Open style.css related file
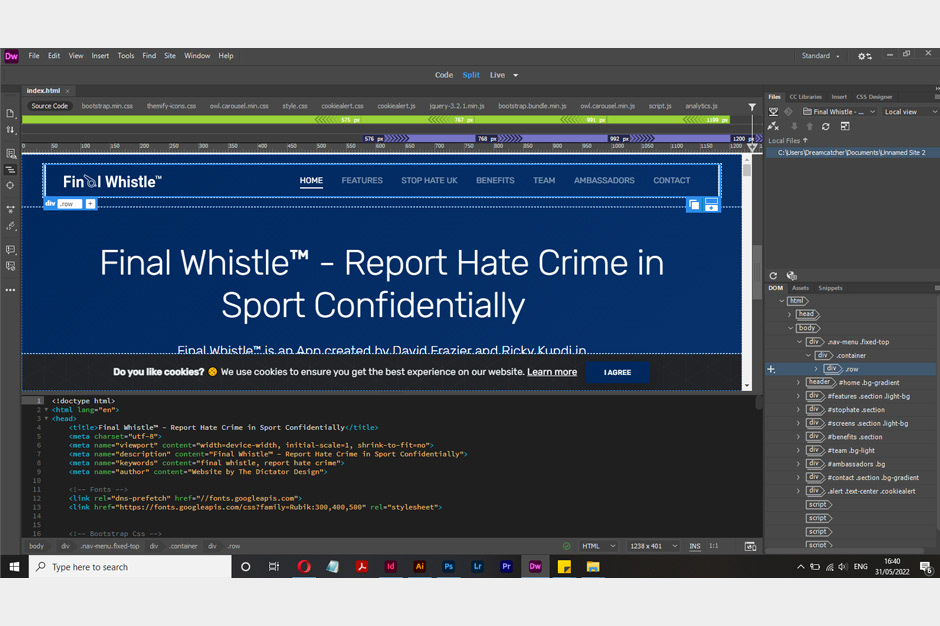Screen dimensions: 940x626 coord(294,106)
